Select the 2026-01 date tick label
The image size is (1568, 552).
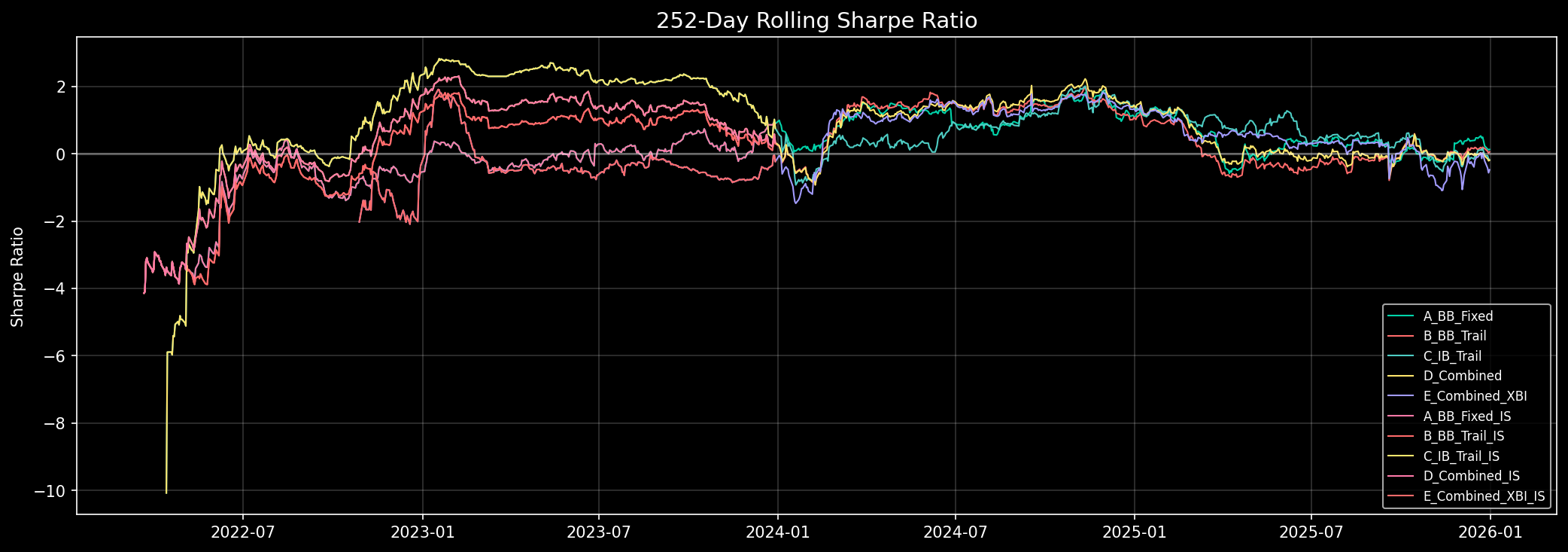1491,532
